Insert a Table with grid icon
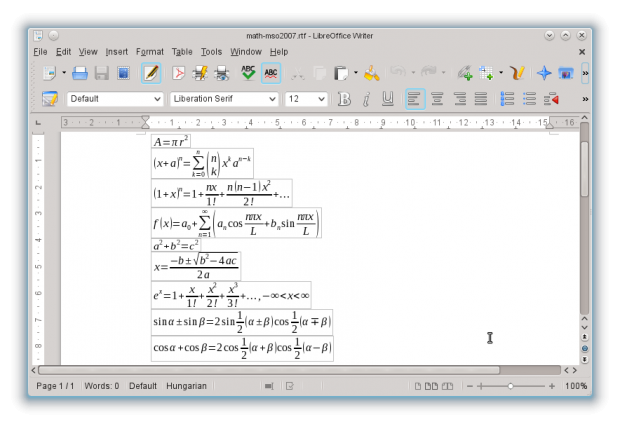This screenshot has height=424, width=620. coord(486,73)
